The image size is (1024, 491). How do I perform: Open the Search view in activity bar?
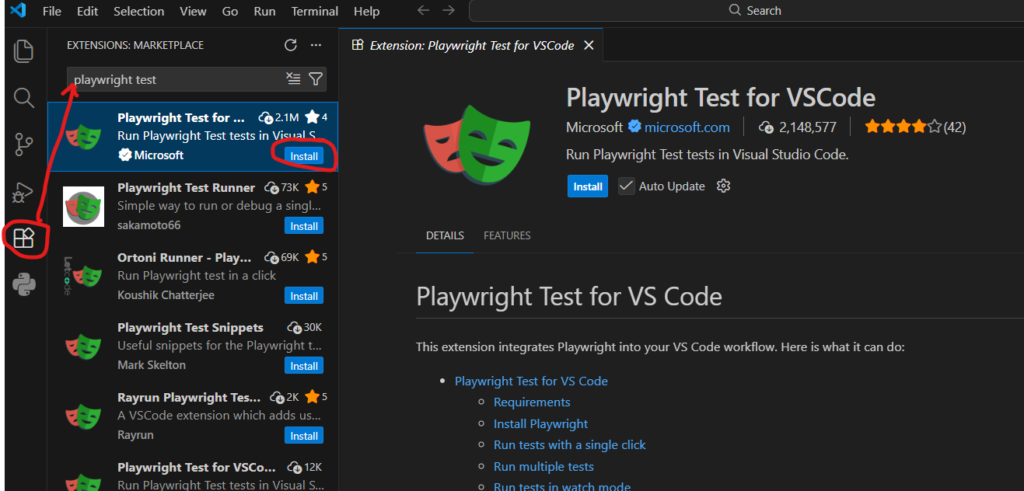24,97
